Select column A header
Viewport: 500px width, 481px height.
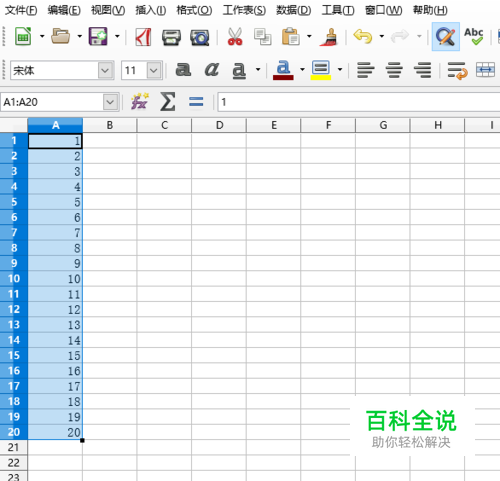[55, 125]
